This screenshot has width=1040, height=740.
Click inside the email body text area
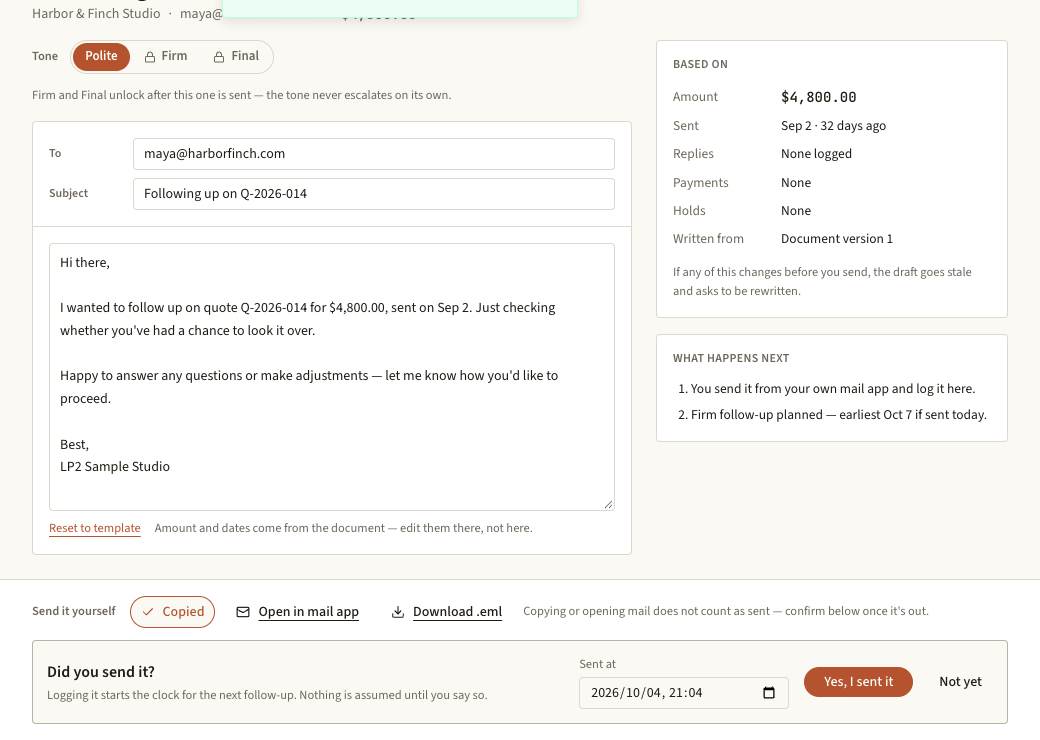coord(332,377)
